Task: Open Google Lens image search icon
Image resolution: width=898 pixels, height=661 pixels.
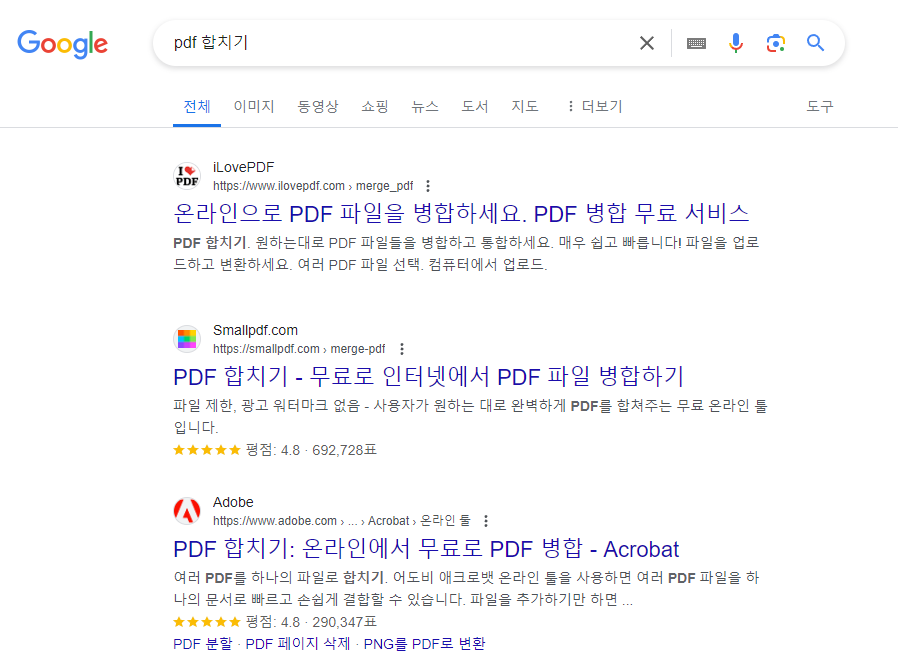Action: point(775,43)
